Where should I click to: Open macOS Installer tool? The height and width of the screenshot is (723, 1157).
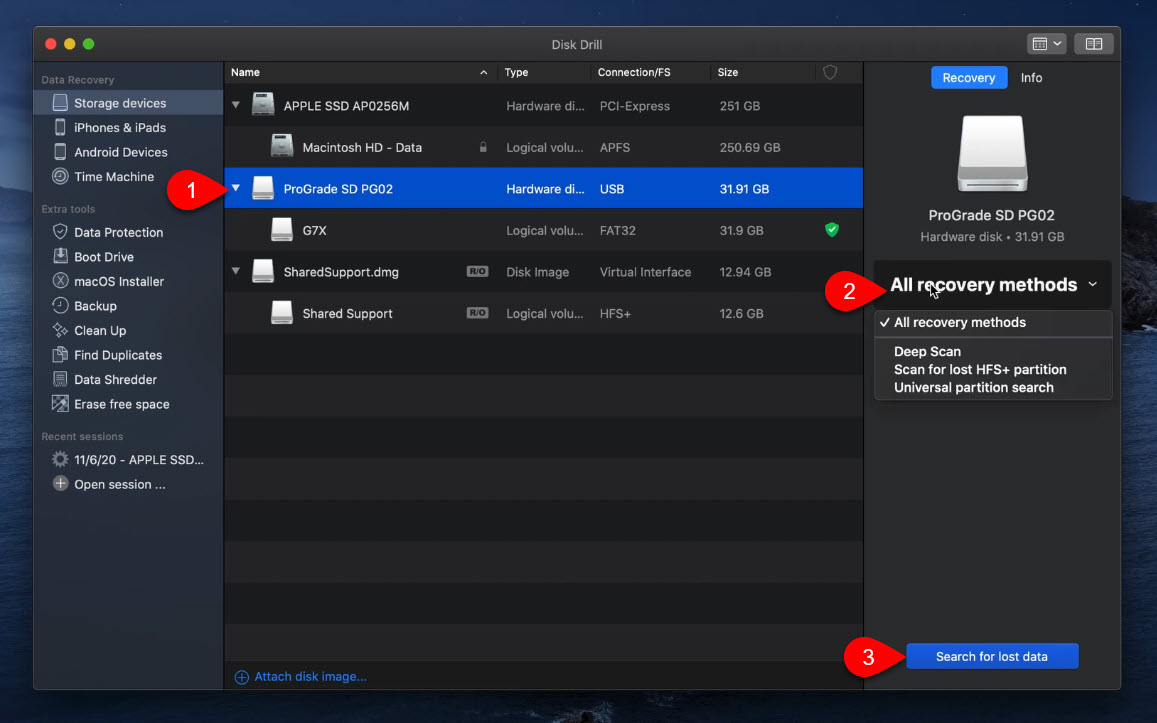(x=118, y=281)
